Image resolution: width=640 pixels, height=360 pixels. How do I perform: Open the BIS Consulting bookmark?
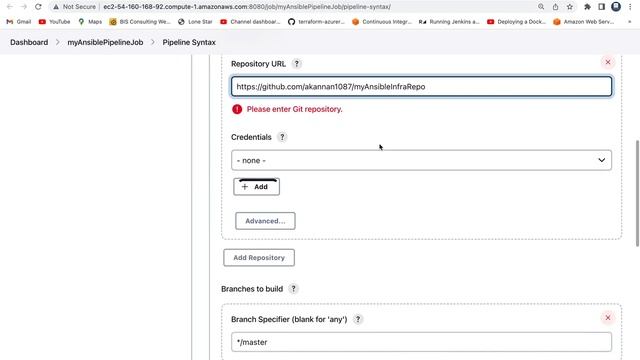coord(140,22)
